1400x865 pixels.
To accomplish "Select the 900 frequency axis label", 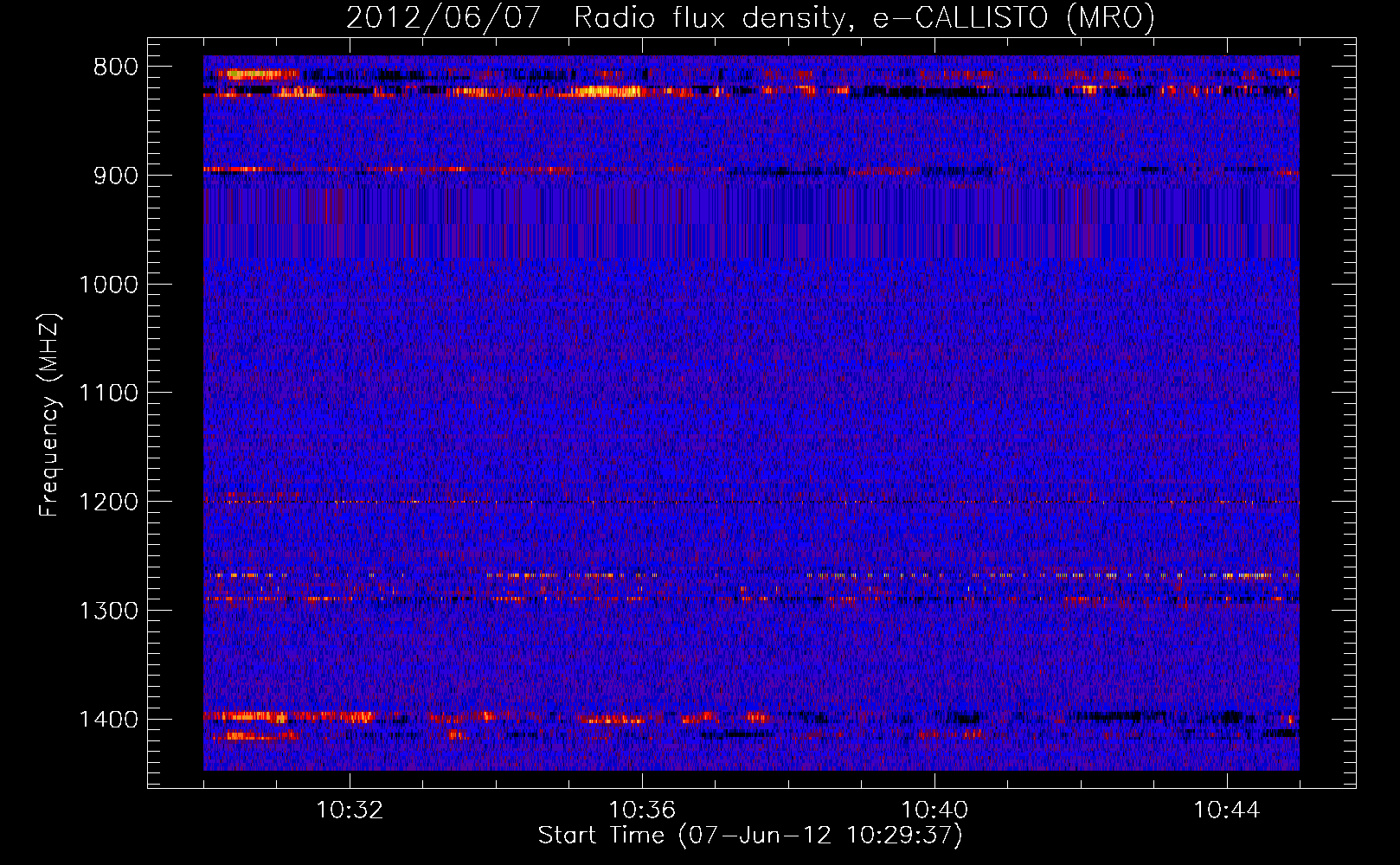I will pos(116,176).
